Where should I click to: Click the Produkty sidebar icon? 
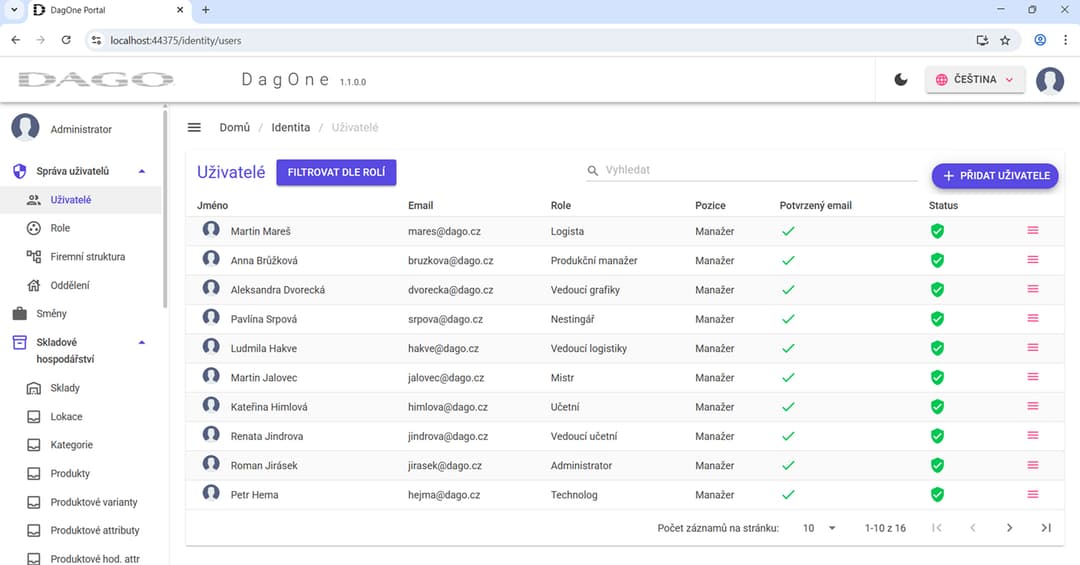pyautogui.click(x=33, y=473)
